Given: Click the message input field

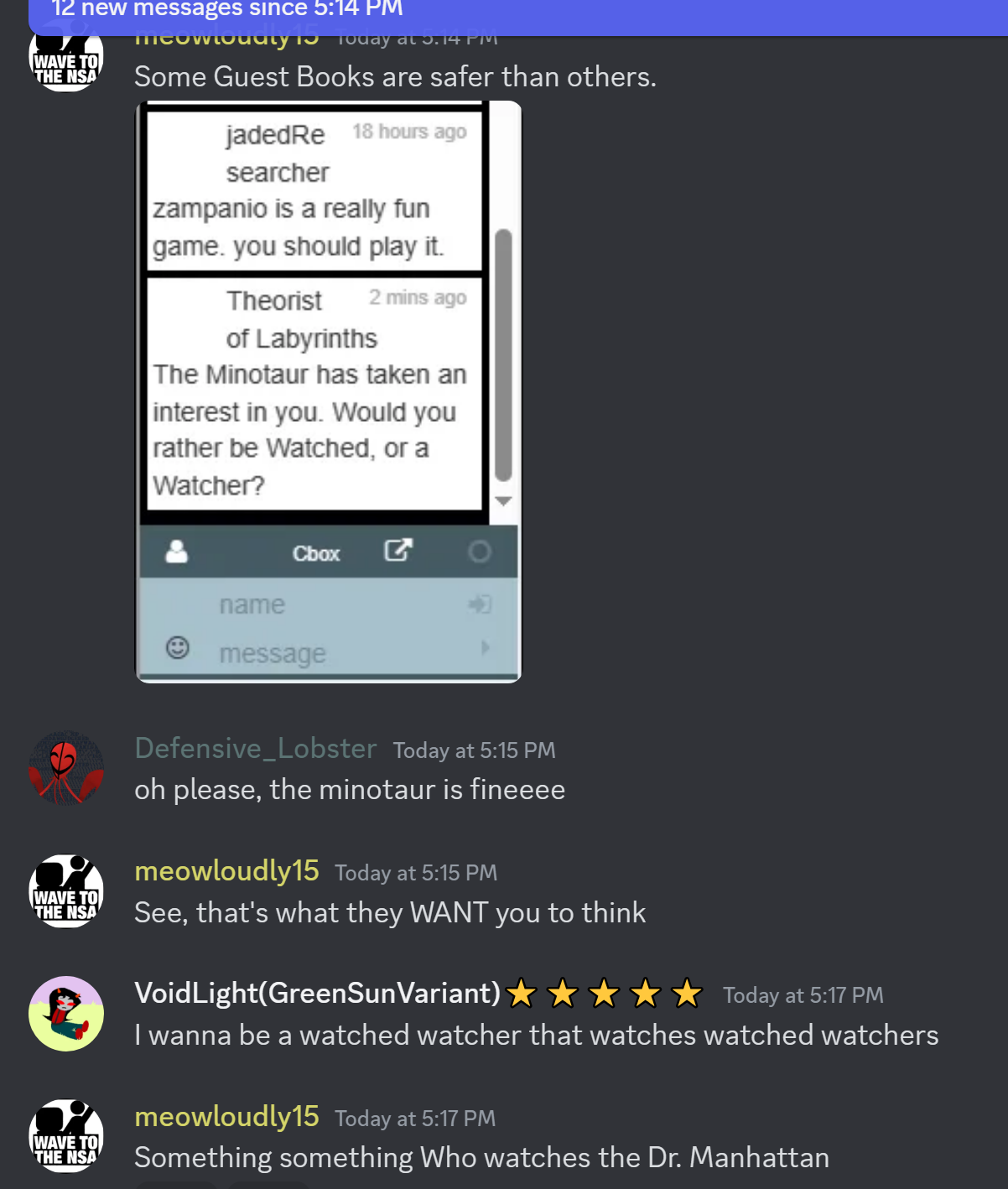Looking at the screenshot, I should click(344, 652).
